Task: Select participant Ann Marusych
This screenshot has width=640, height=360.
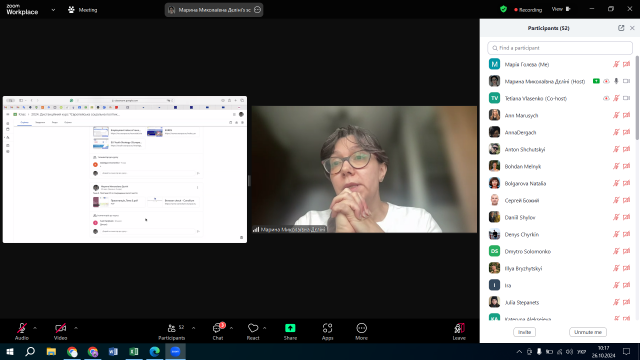Action: click(x=560, y=116)
